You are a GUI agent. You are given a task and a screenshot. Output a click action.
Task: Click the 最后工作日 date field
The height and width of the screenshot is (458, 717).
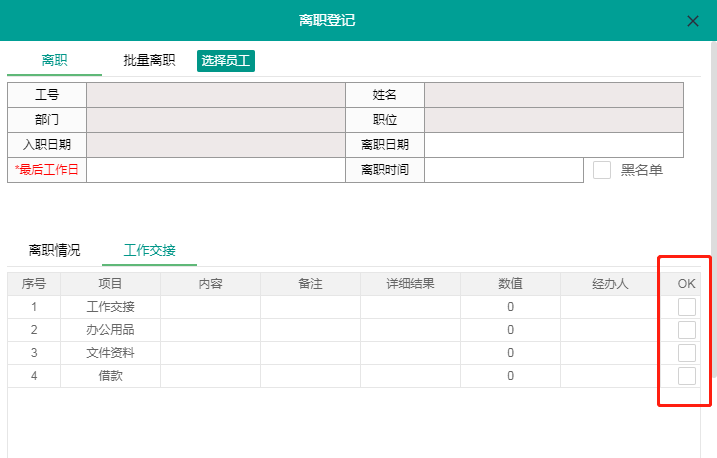215,170
